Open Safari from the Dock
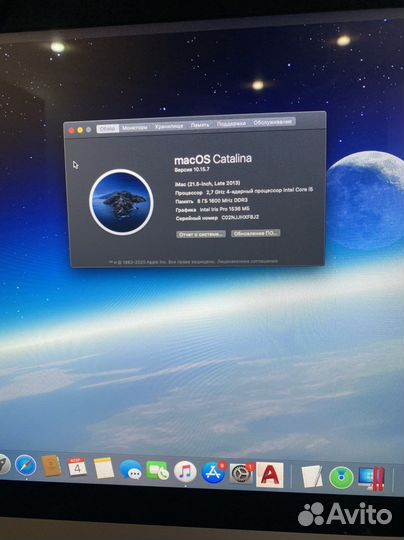The height and width of the screenshot is (540, 404). [25, 465]
